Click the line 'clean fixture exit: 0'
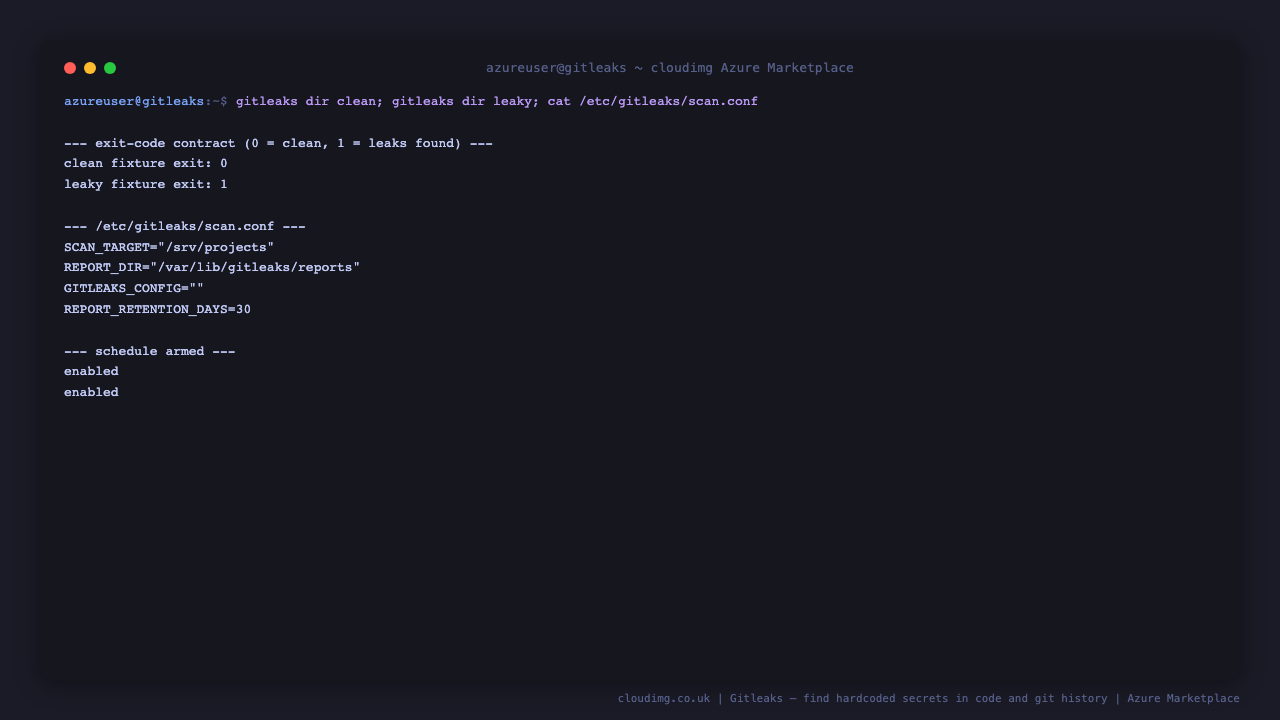The height and width of the screenshot is (720, 1280). (x=146, y=164)
